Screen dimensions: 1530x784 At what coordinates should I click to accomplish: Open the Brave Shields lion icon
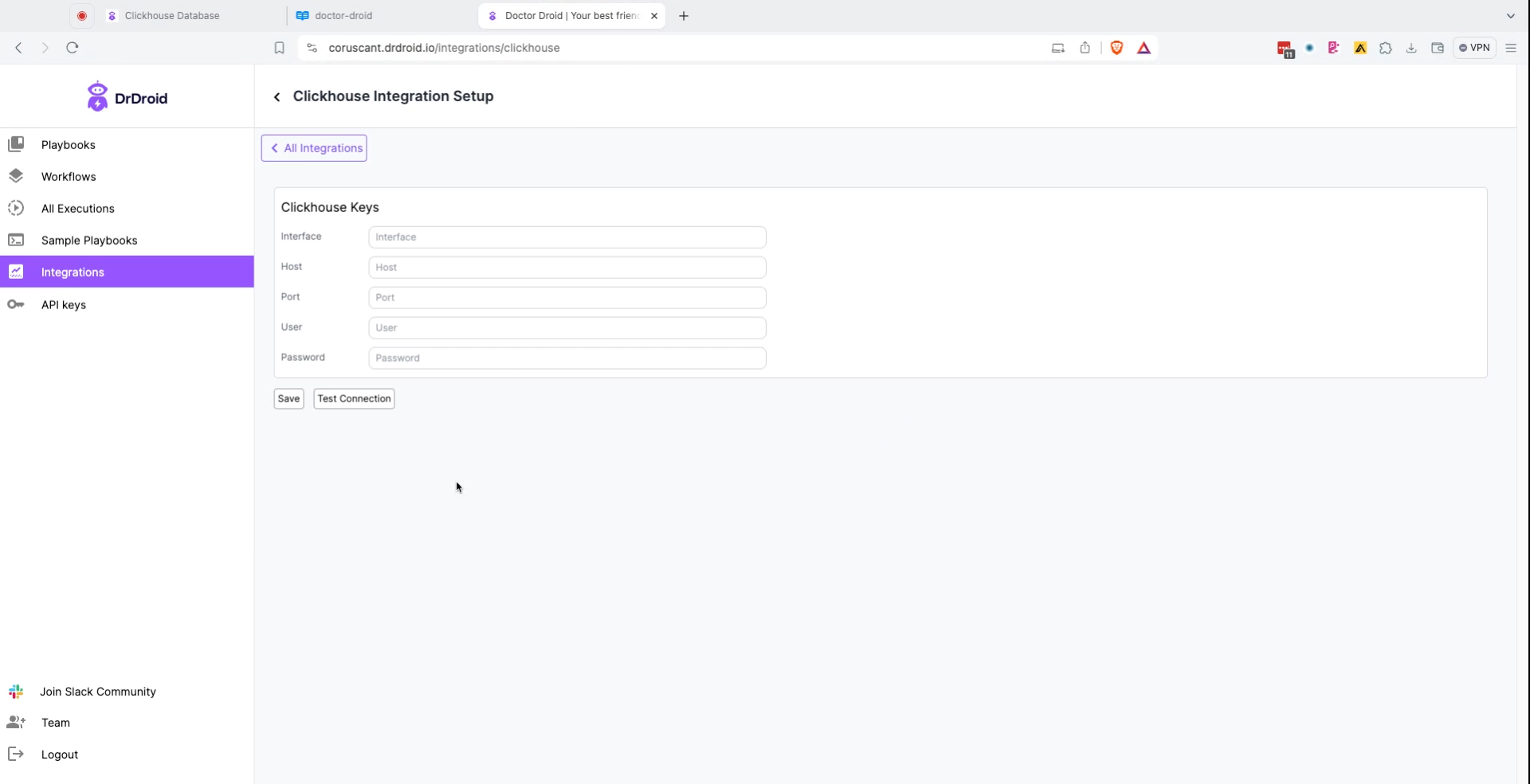click(x=1116, y=48)
